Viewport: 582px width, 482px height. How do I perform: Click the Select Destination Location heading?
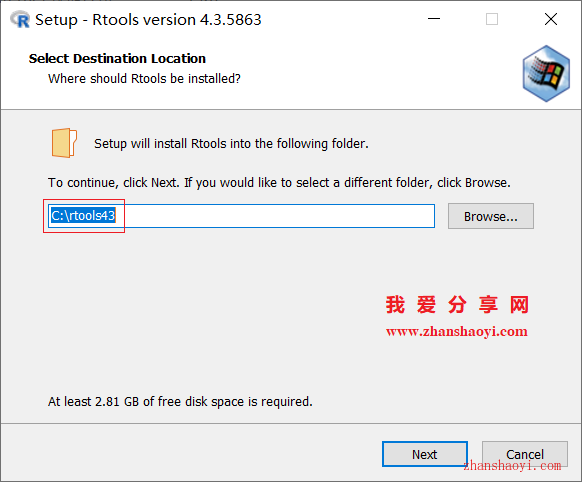tap(117, 59)
